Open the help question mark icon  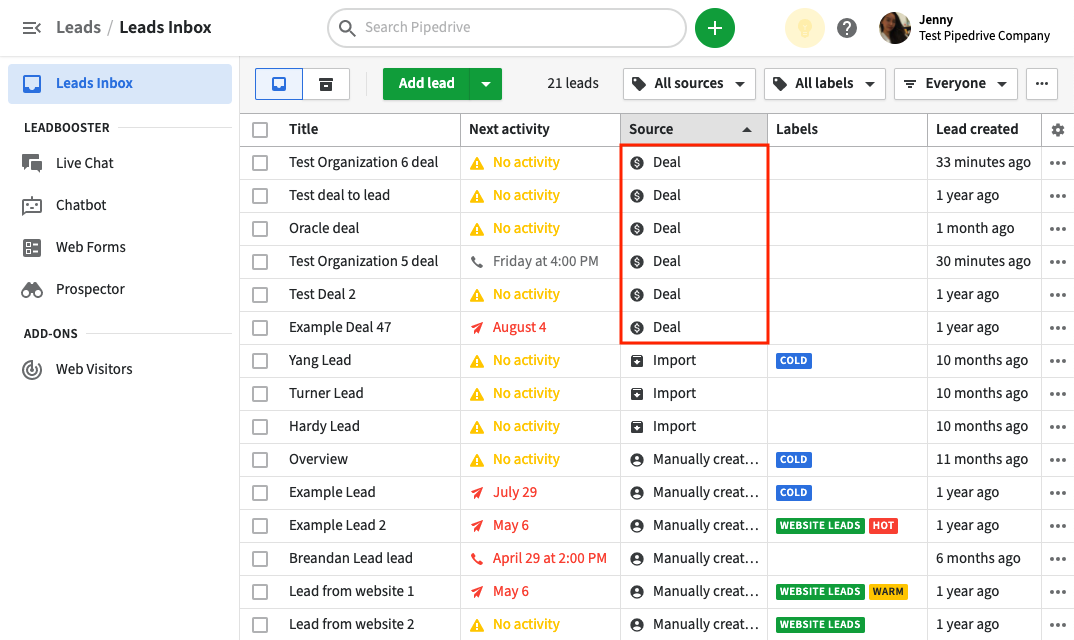pyautogui.click(x=847, y=28)
